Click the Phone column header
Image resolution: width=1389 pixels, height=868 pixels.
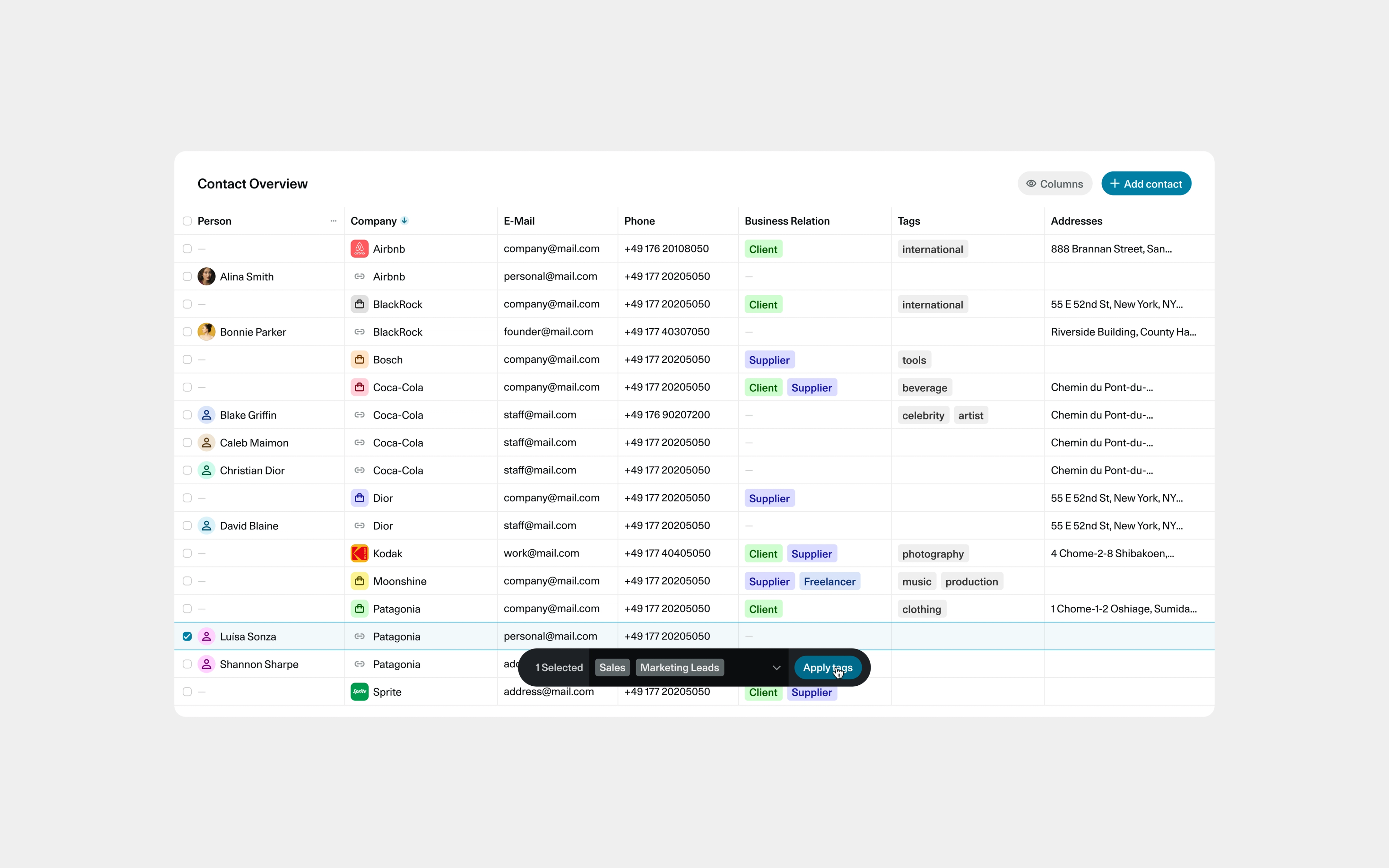coord(640,221)
